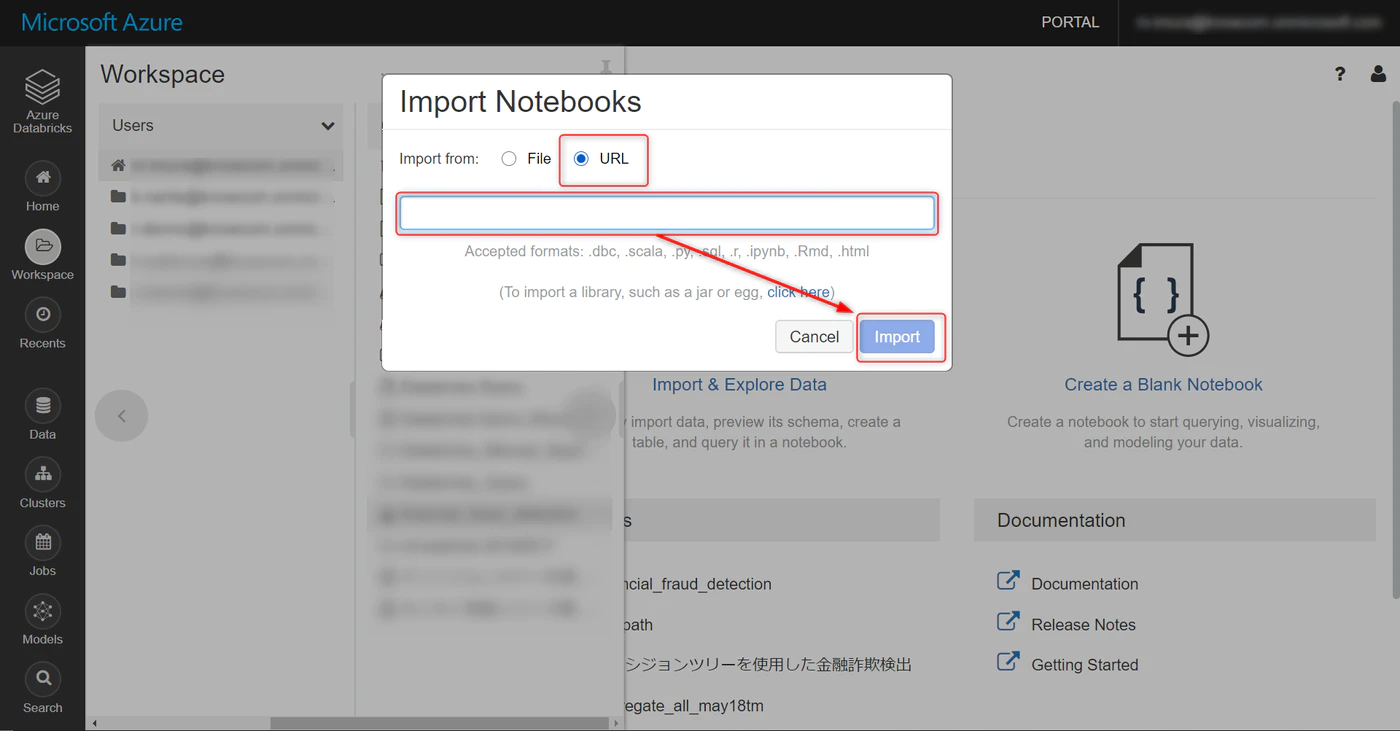Click the back arrow circle in Workspace panel

pos(121,416)
